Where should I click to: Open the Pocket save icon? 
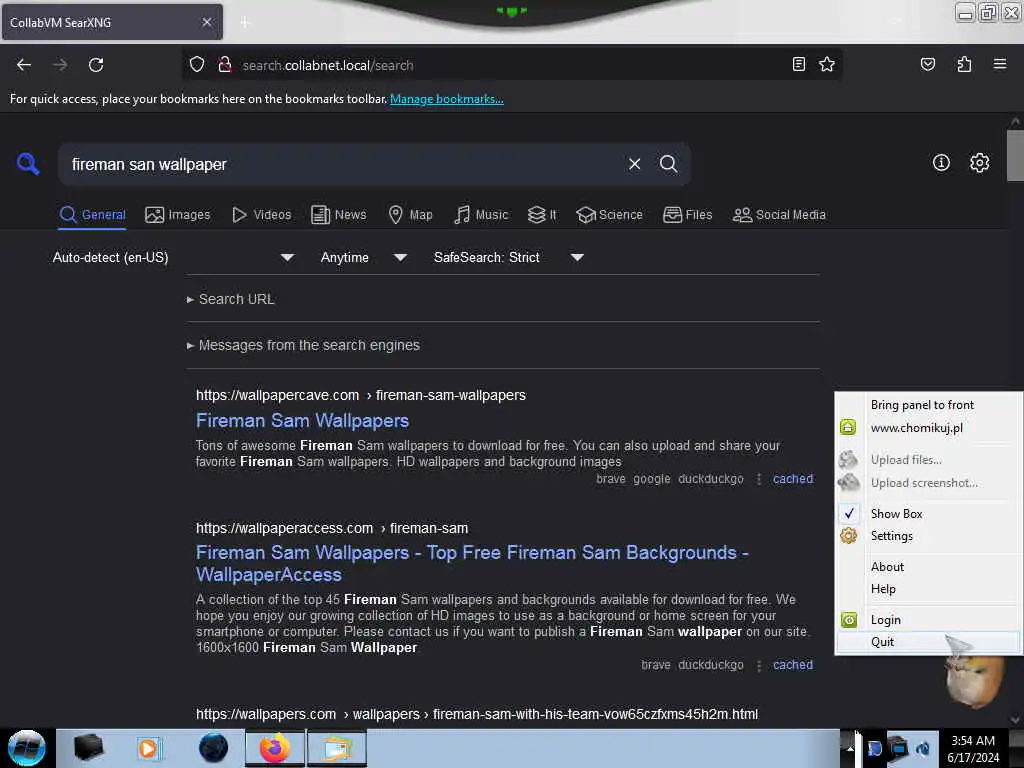pos(927,64)
